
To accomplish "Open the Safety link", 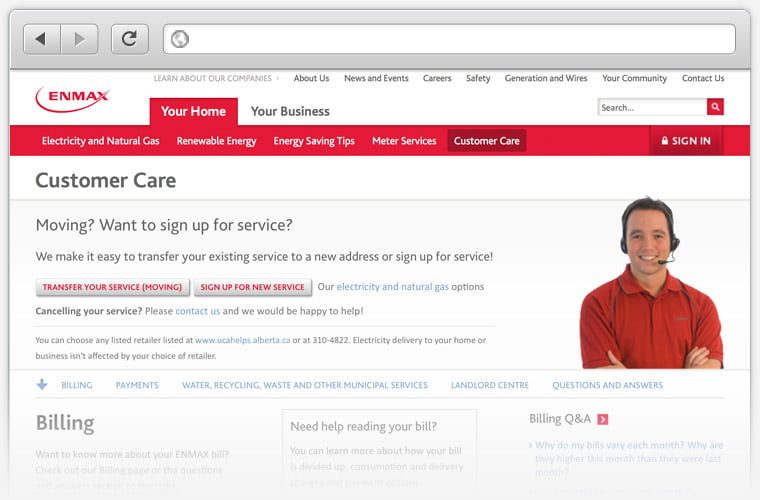I will click(478, 78).
